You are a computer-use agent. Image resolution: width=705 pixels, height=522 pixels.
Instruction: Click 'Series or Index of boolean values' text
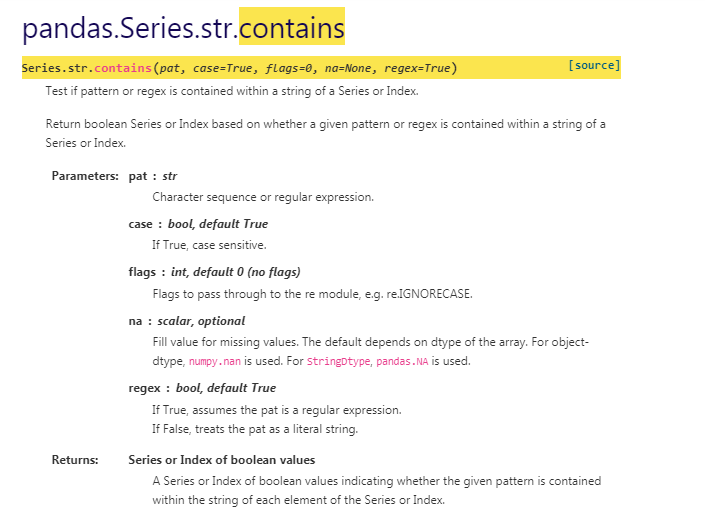[x=222, y=460]
